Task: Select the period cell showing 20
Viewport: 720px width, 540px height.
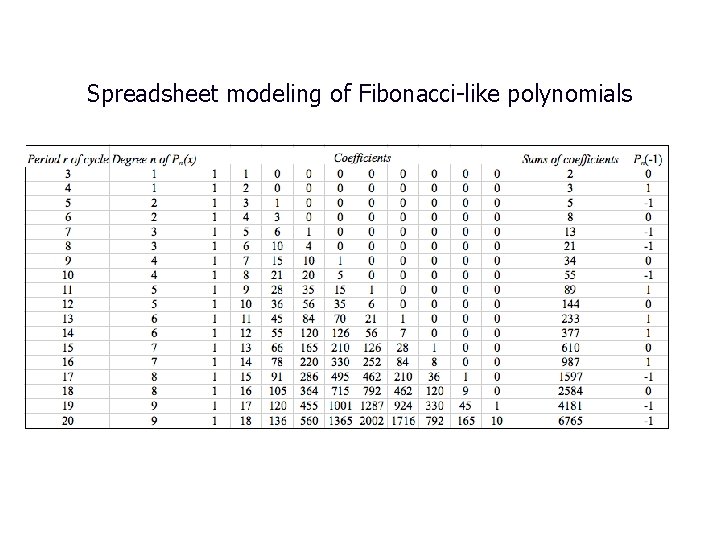Action: (68, 421)
